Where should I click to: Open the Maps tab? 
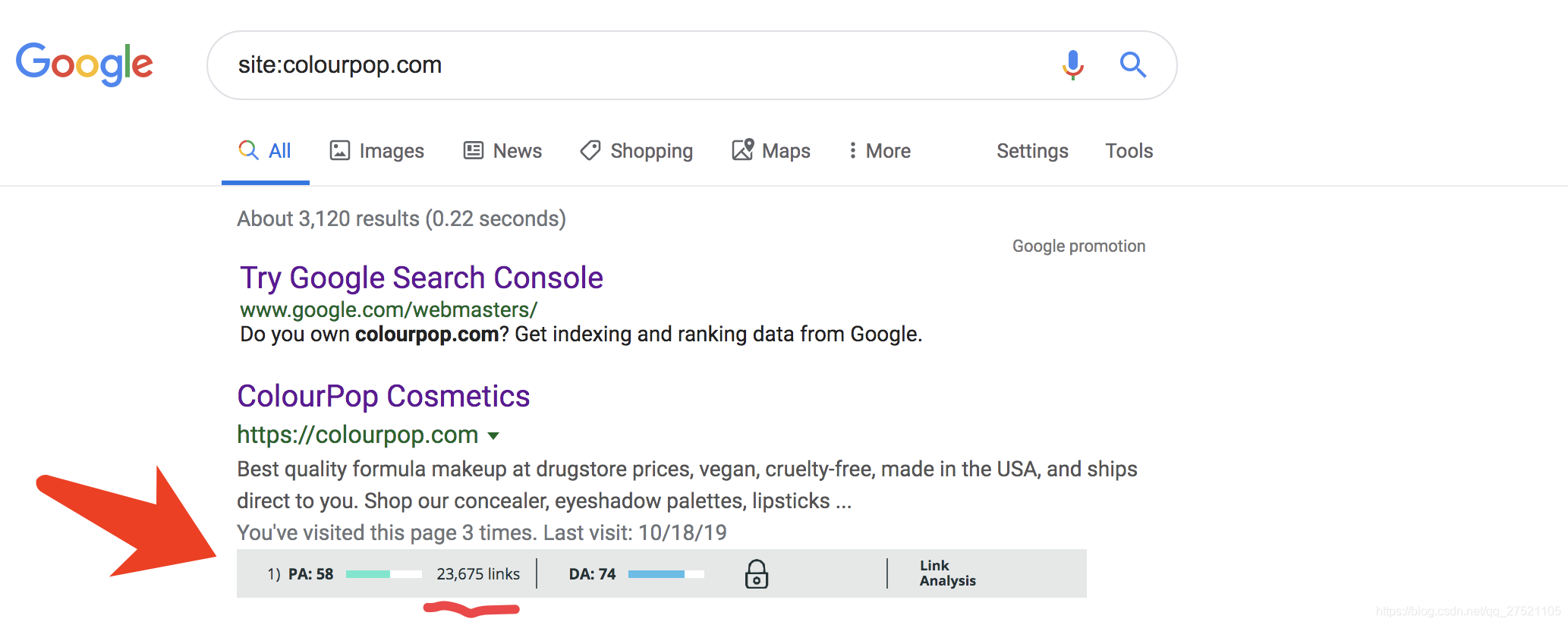(771, 151)
